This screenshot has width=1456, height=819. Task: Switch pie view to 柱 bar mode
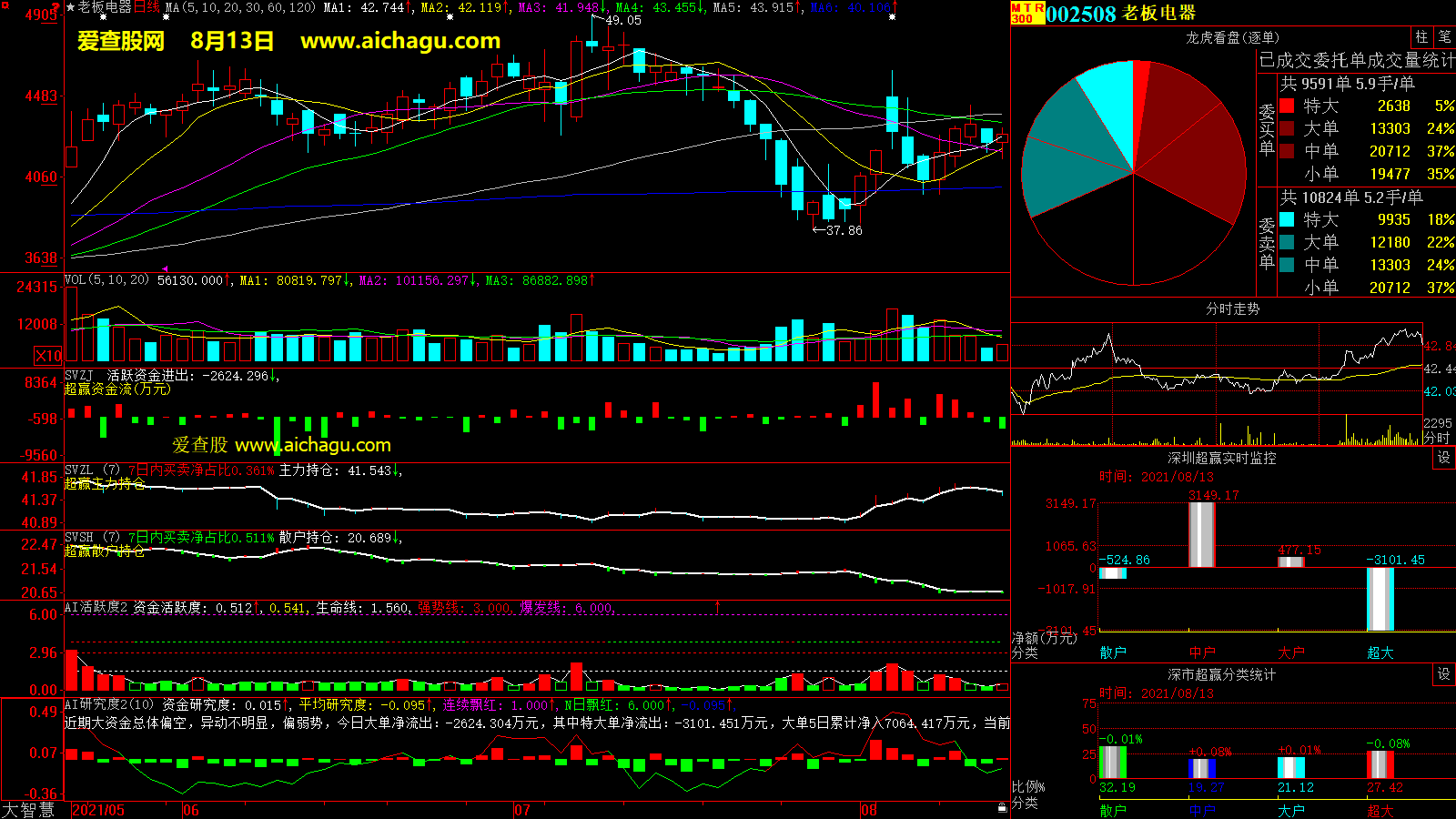coord(1421,37)
